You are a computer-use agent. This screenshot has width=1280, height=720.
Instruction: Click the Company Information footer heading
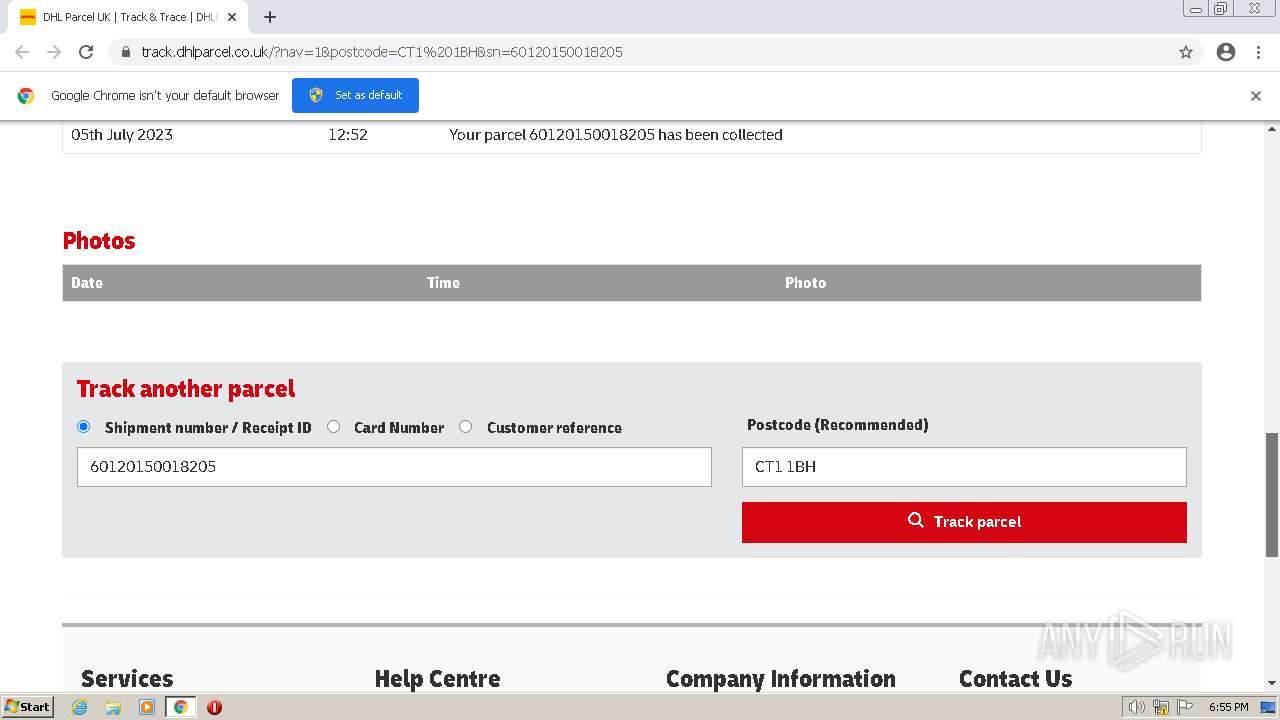coord(781,679)
